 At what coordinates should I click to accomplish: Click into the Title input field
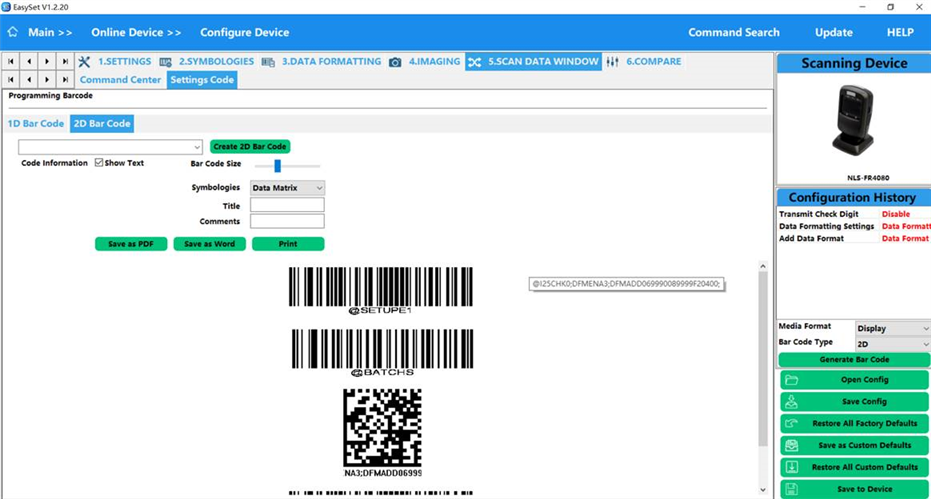coord(287,205)
